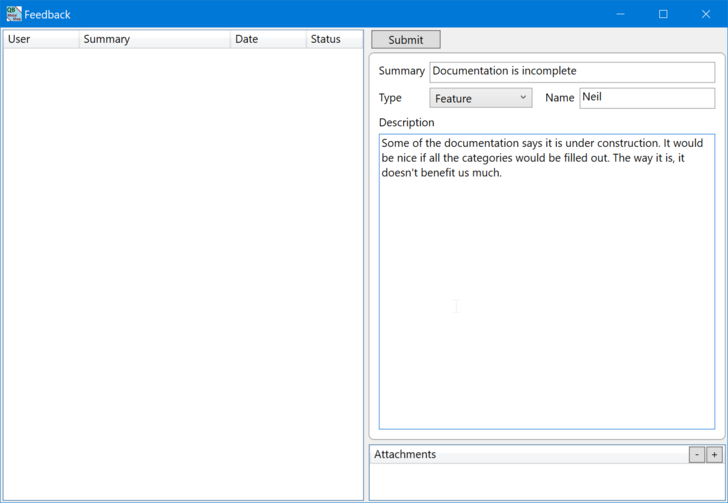
Task: Close the Feedback window
Action: pos(705,14)
